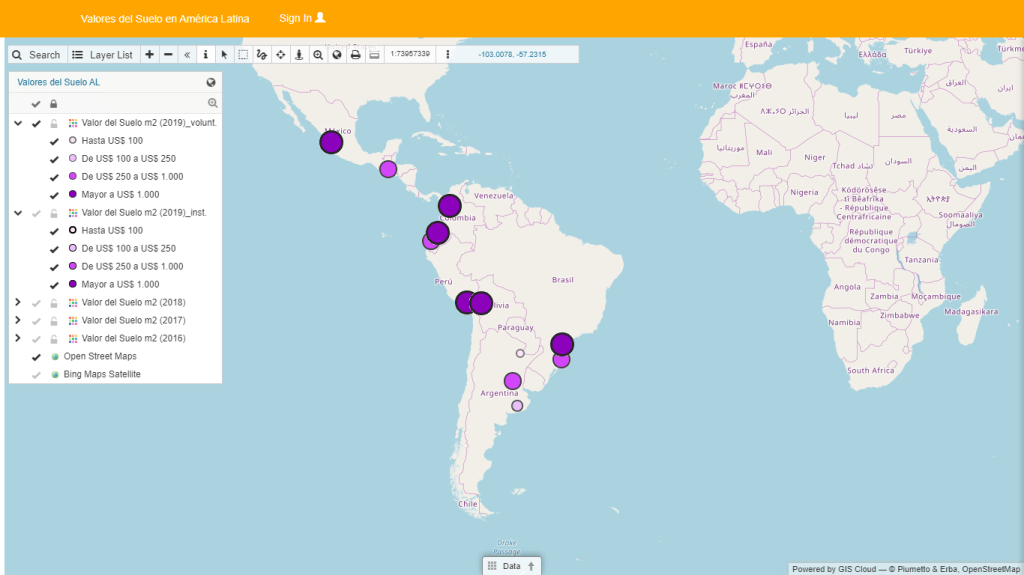This screenshot has width=1024, height=575.
Task: Open the Data tab at bottom
Action: click(511, 566)
